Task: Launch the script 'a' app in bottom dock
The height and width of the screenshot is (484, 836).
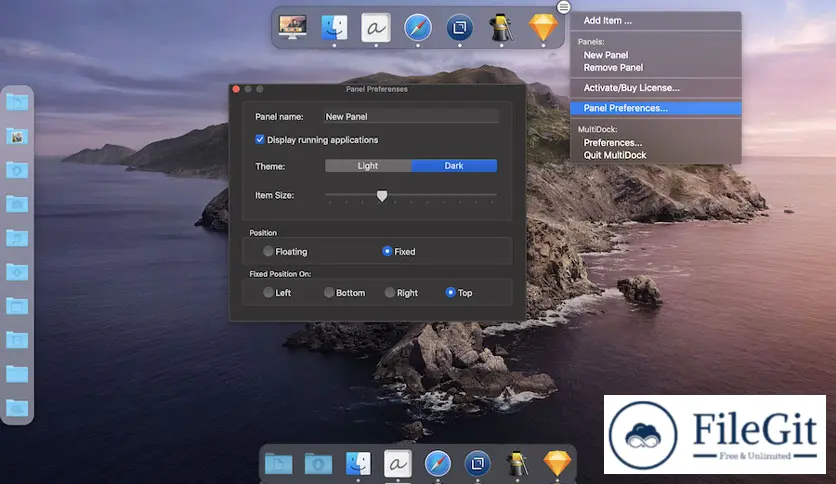Action: 398,463
